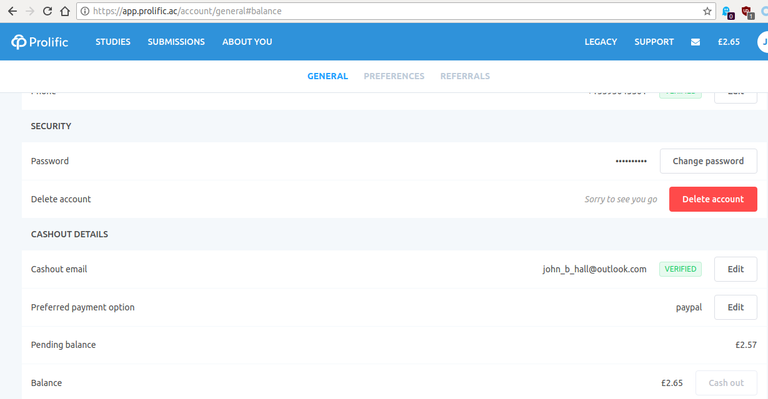This screenshot has height=399, width=768.
Task: Reload the page with the refresh icon
Action: (48, 11)
